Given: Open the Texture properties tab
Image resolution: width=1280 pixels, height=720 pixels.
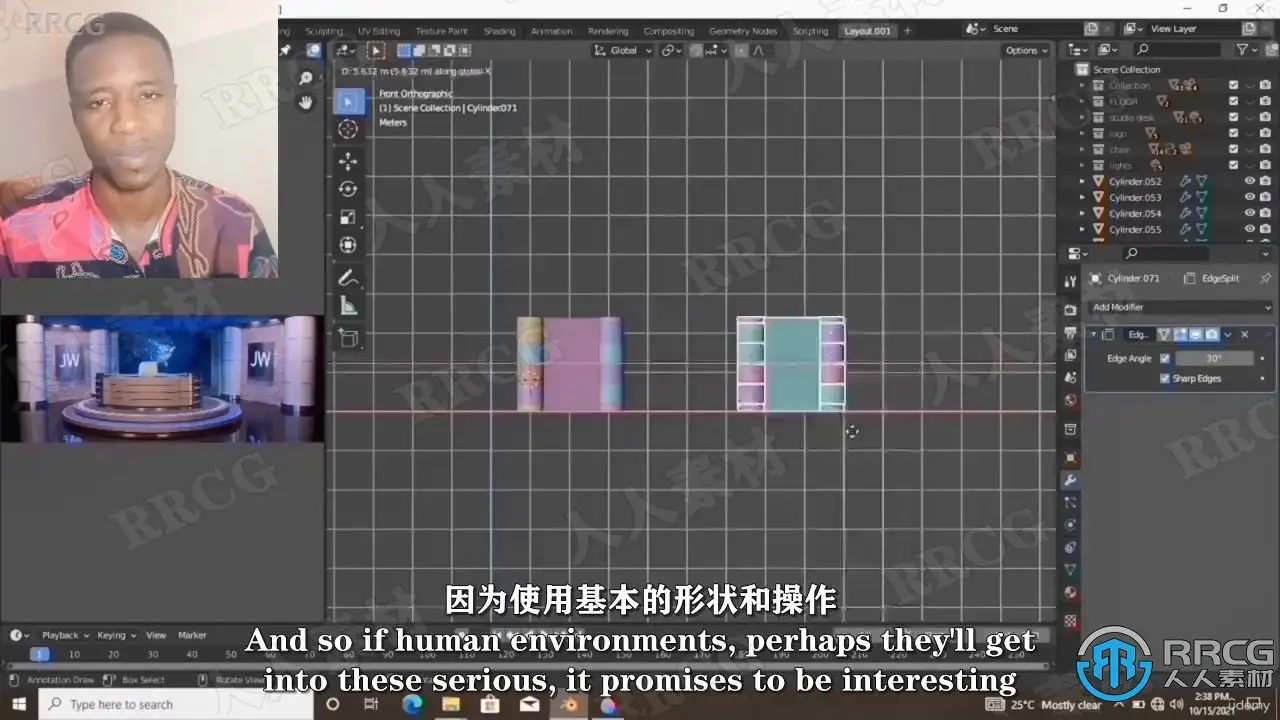Looking at the screenshot, I should point(1071,620).
